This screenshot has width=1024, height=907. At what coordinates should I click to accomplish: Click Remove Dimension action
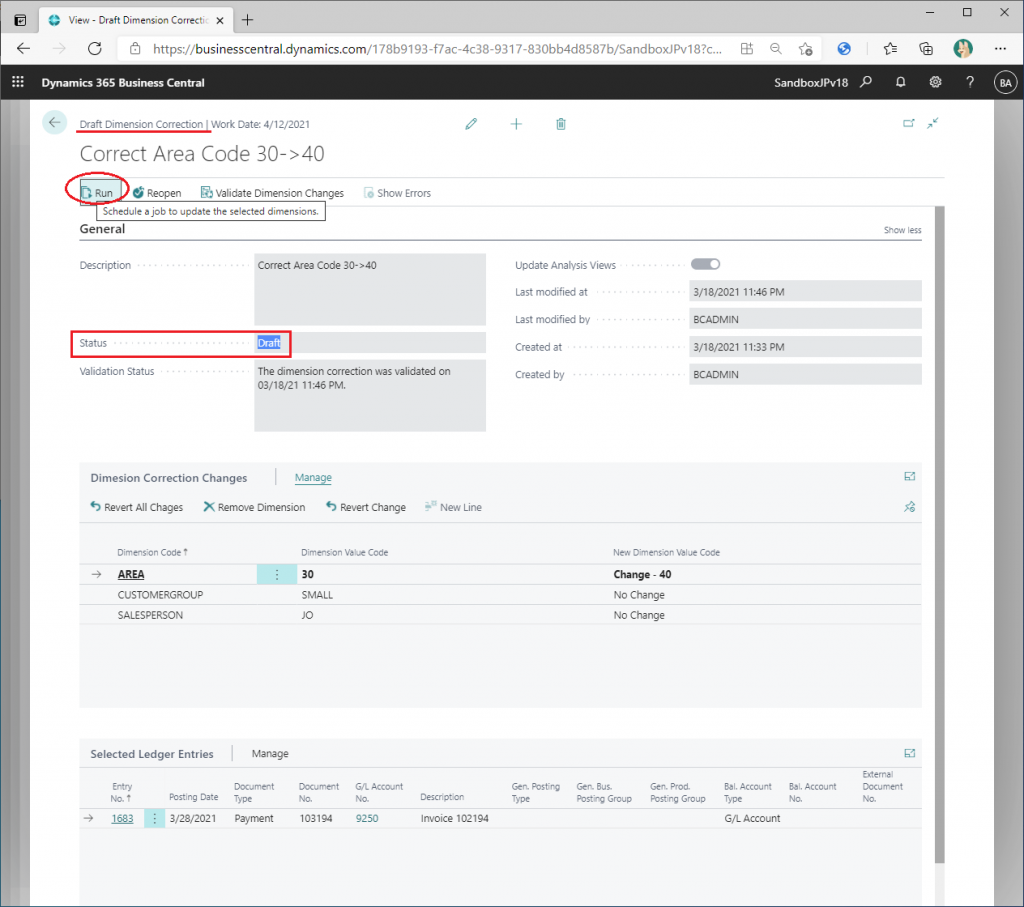[x=254, y=507]
